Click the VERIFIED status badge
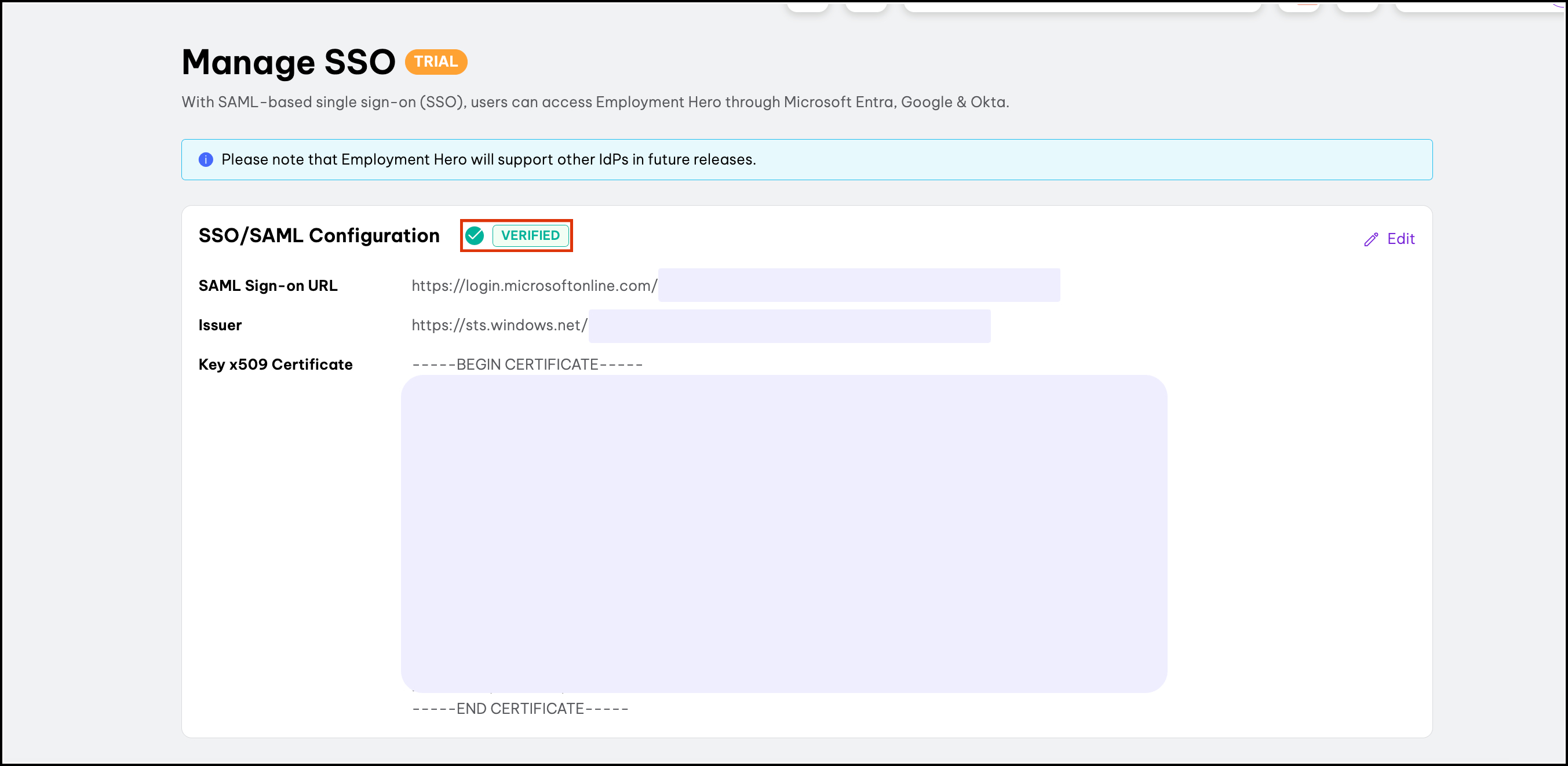This screenshot has width=1568, height=766. point(530,236)
